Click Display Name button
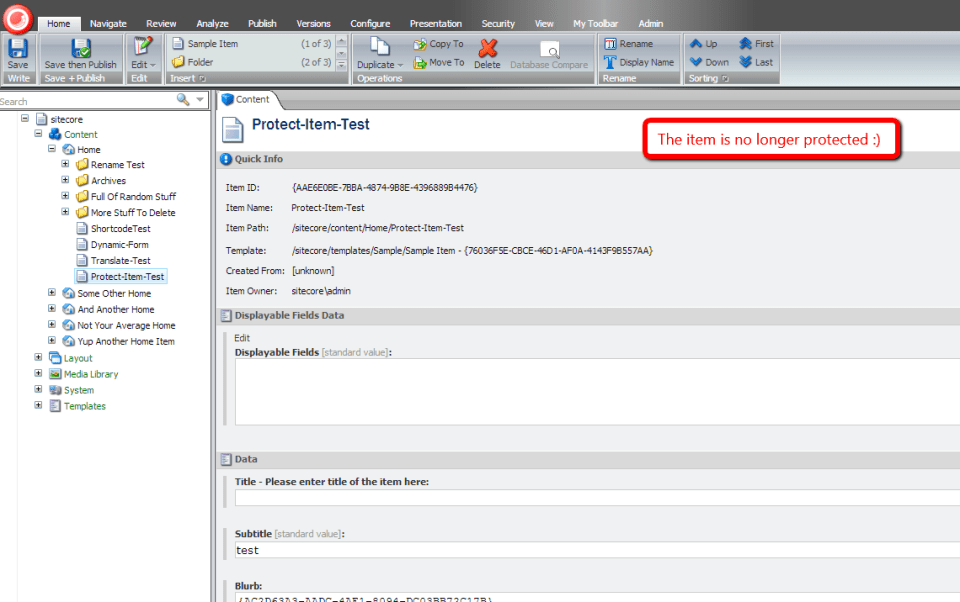The width and height of the screenshot is (960, 602). click(638, 62)
